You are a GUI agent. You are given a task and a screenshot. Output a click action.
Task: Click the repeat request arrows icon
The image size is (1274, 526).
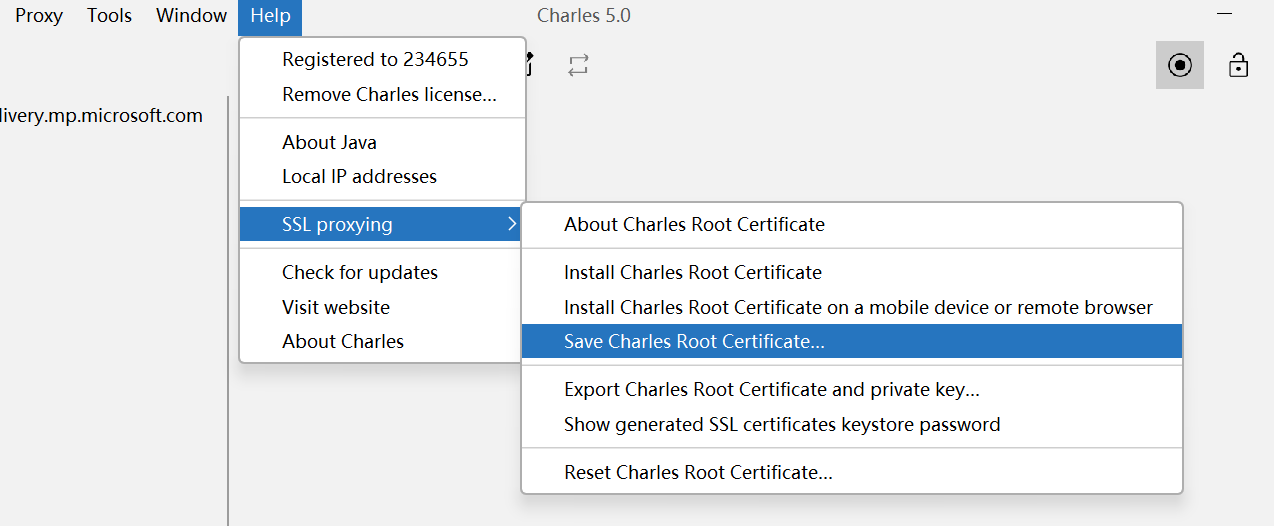click(x=579, y=66)
